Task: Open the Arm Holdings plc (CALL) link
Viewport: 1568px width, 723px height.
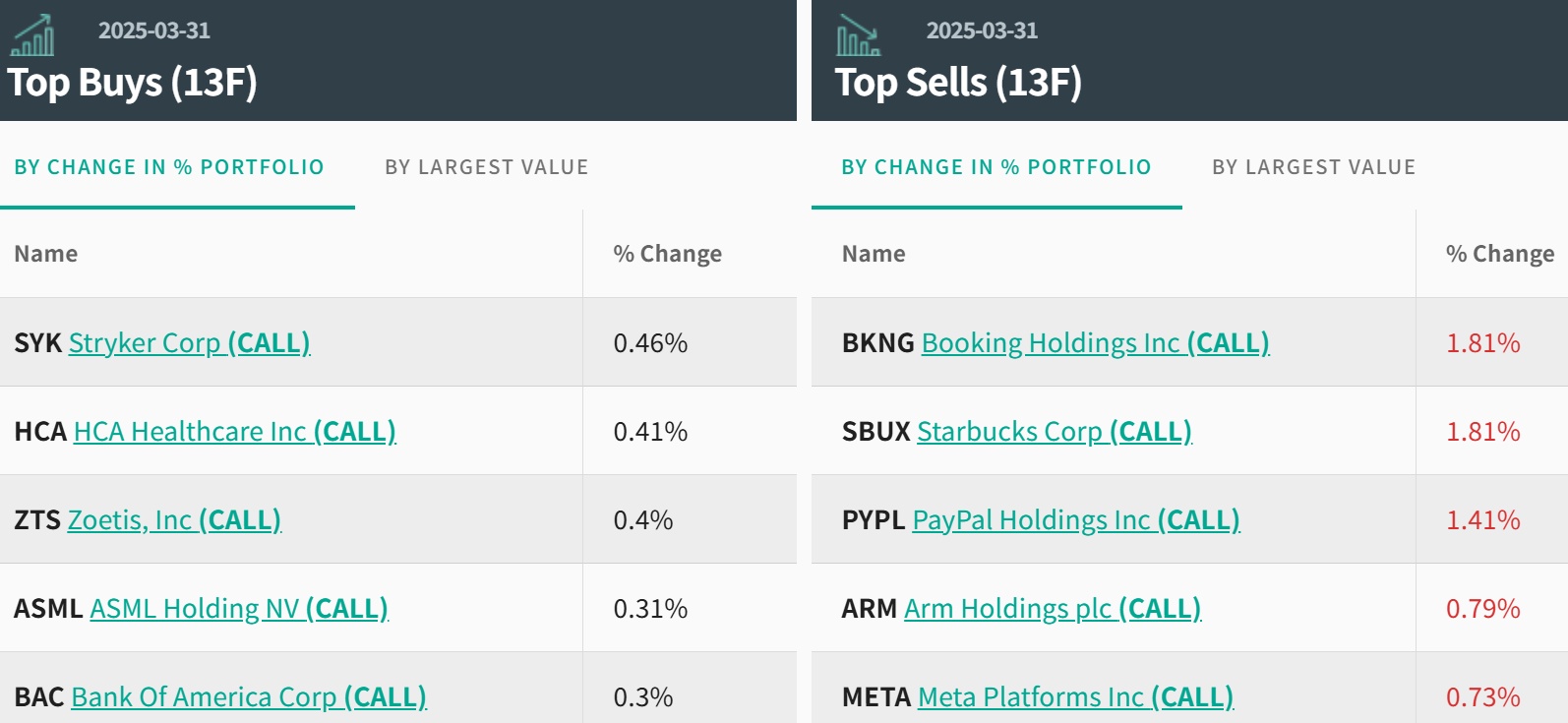Action: click(1053, 609)
